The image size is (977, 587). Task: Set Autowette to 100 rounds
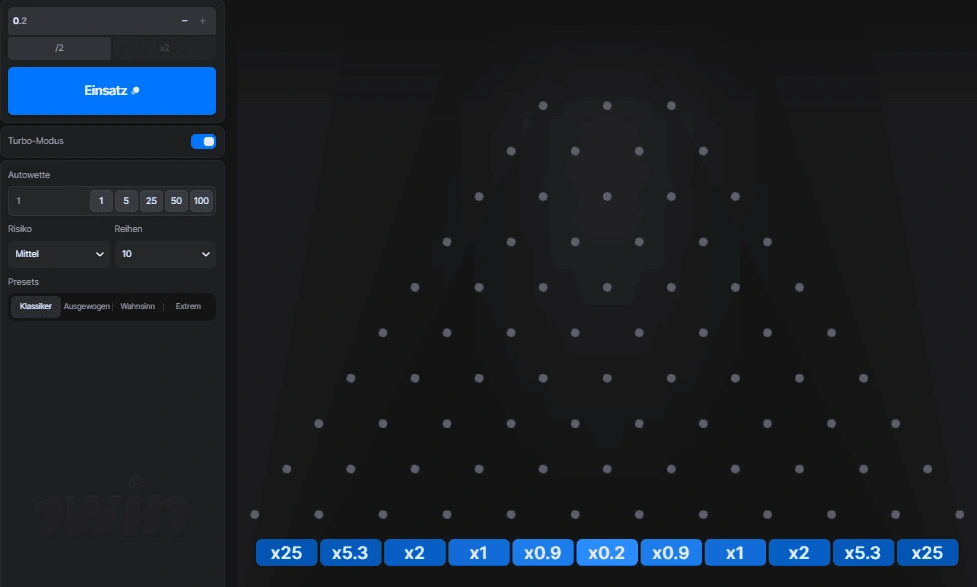[201, 201]
